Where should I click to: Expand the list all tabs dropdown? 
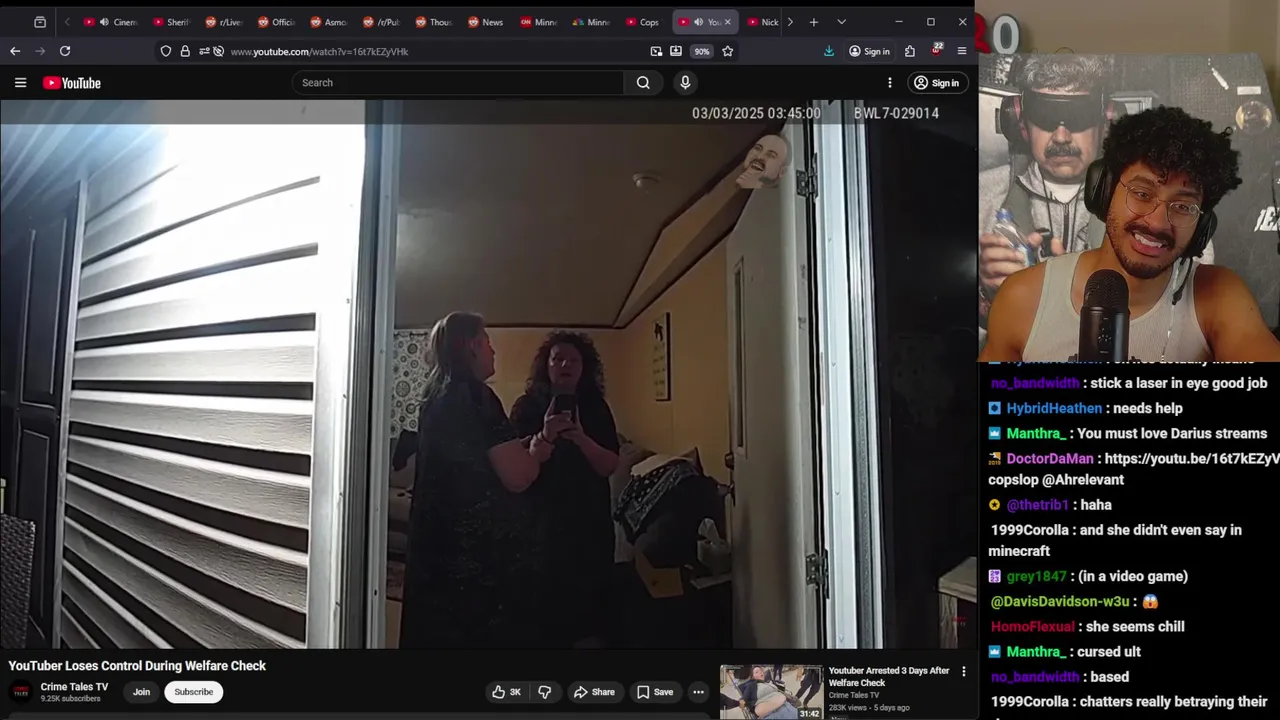(x=841, y=22)
